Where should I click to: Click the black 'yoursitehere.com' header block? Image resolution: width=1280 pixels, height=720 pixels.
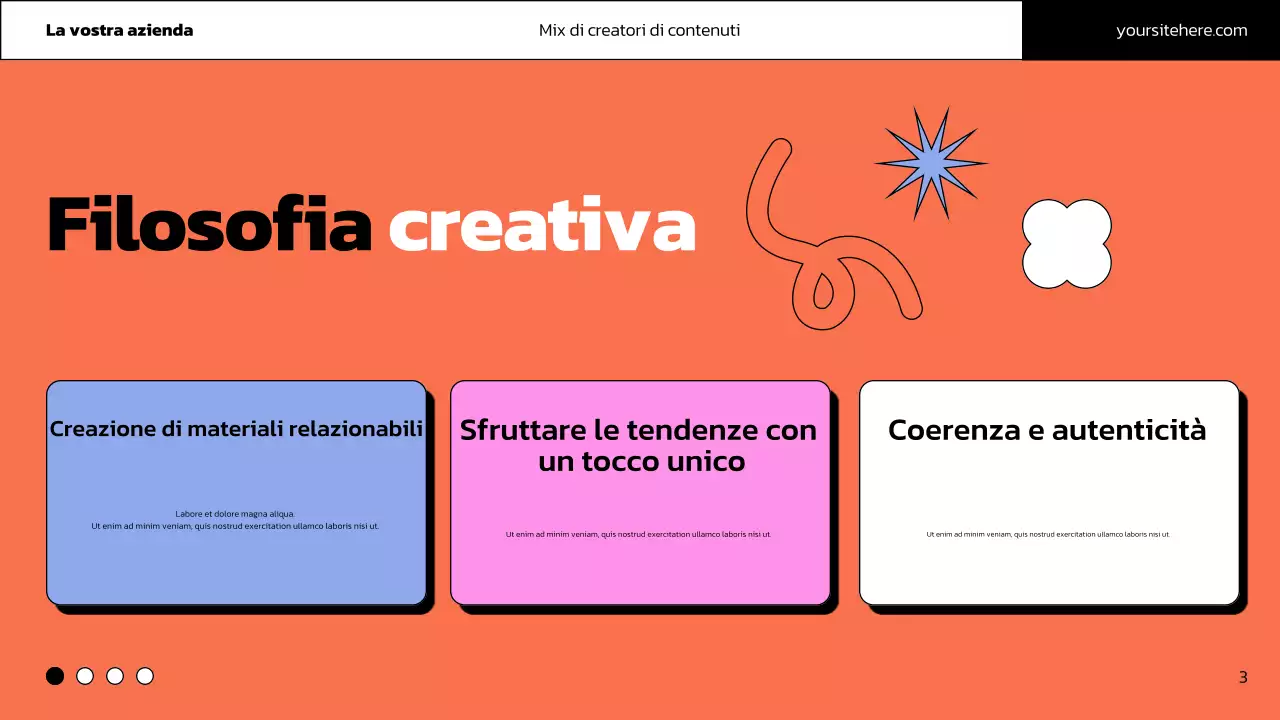[x=1181, y=30]
